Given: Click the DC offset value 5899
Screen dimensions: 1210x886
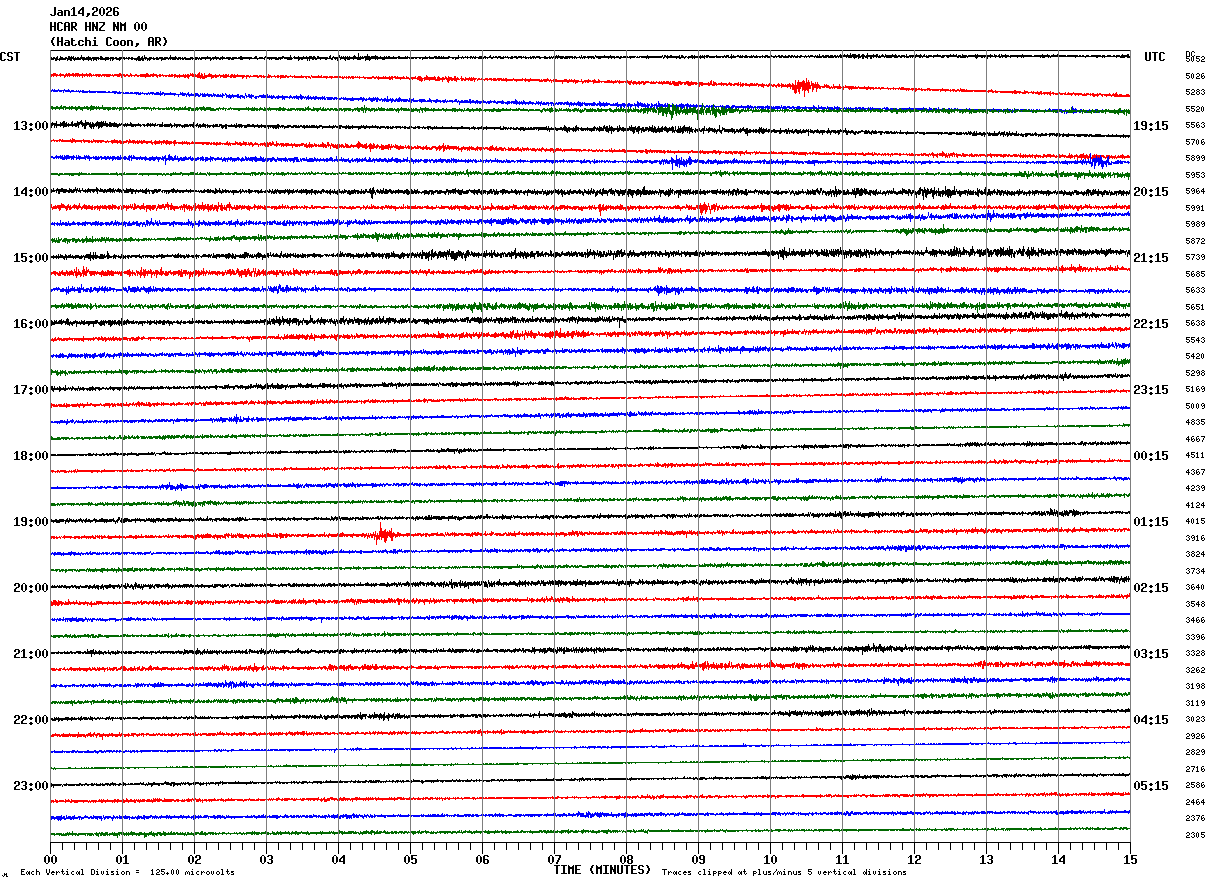Looking at the screenshot, I should tap(1195, 159).
